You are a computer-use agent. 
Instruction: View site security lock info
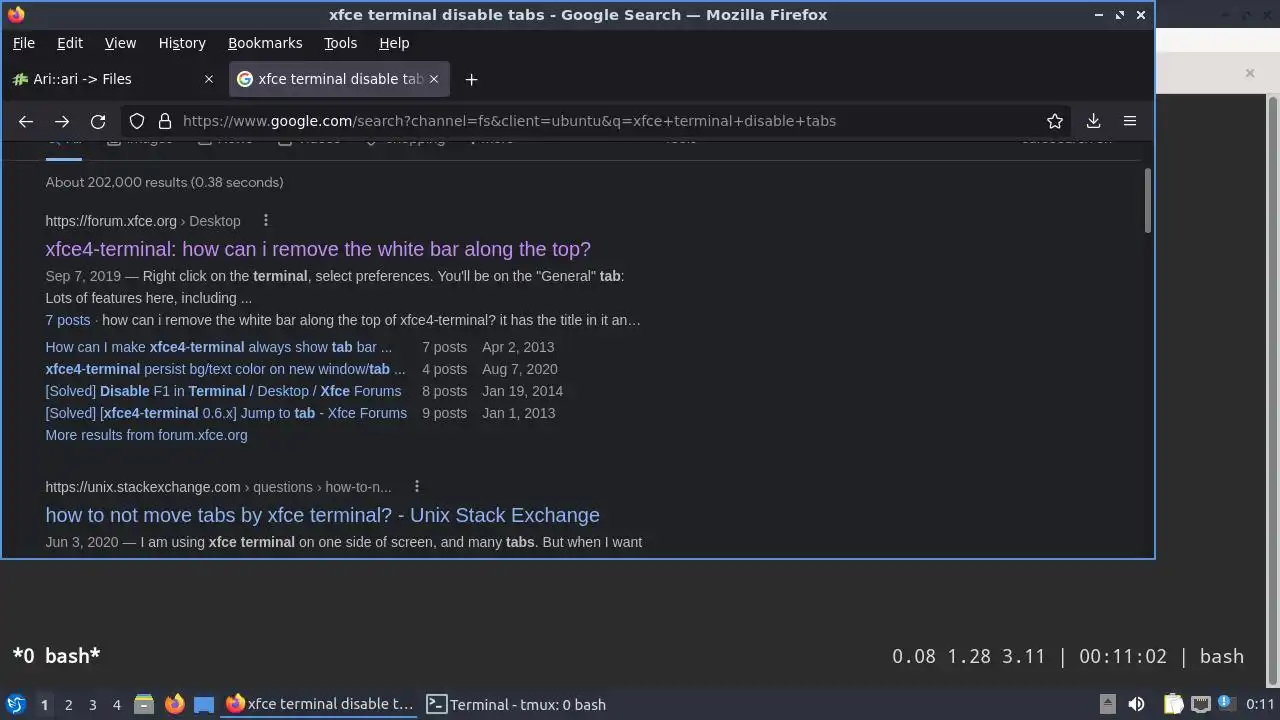tap(164, 121)
